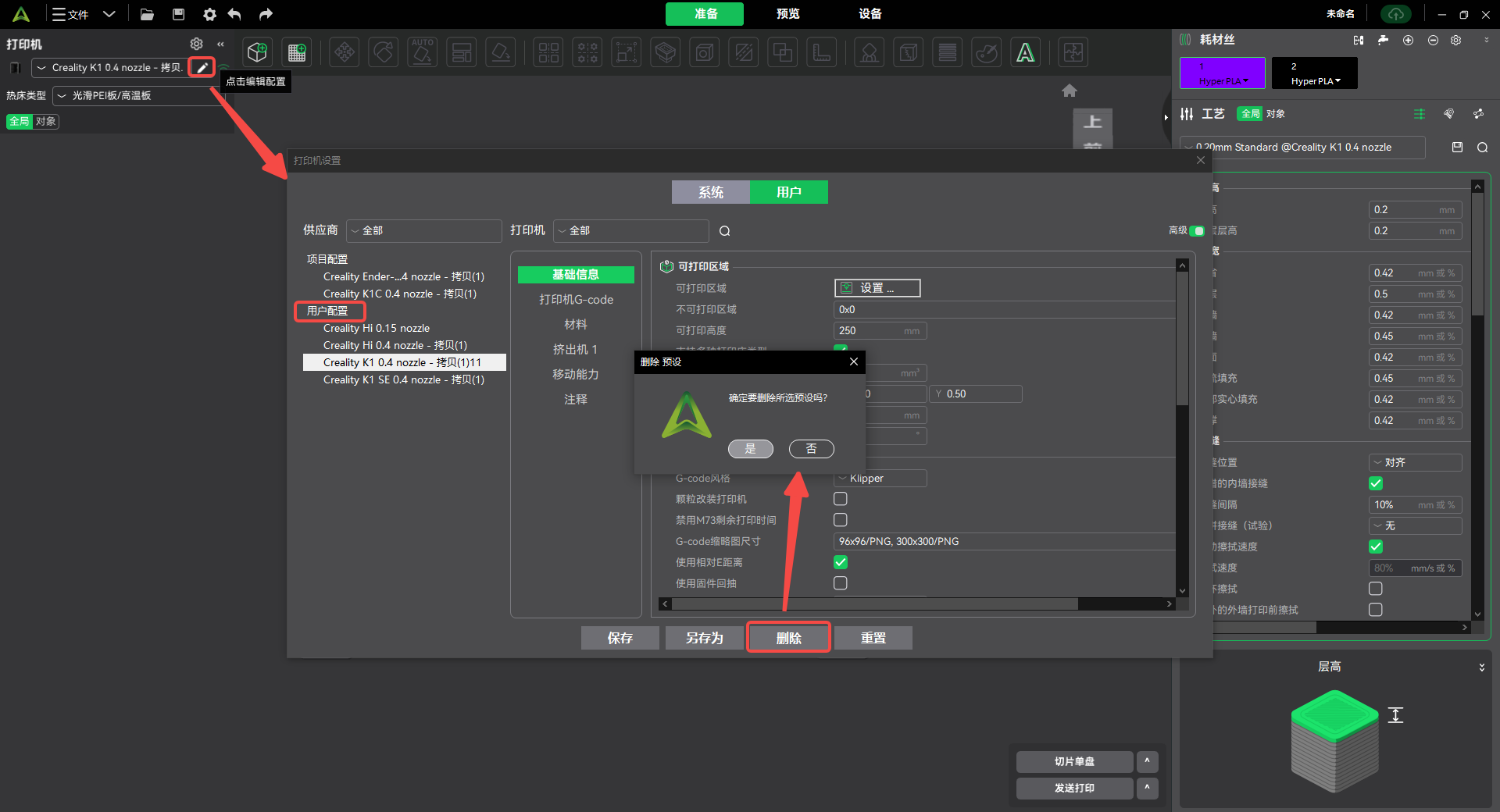
Task: Open the 文件 menu dropdown arrow
Action: point(109,14)
